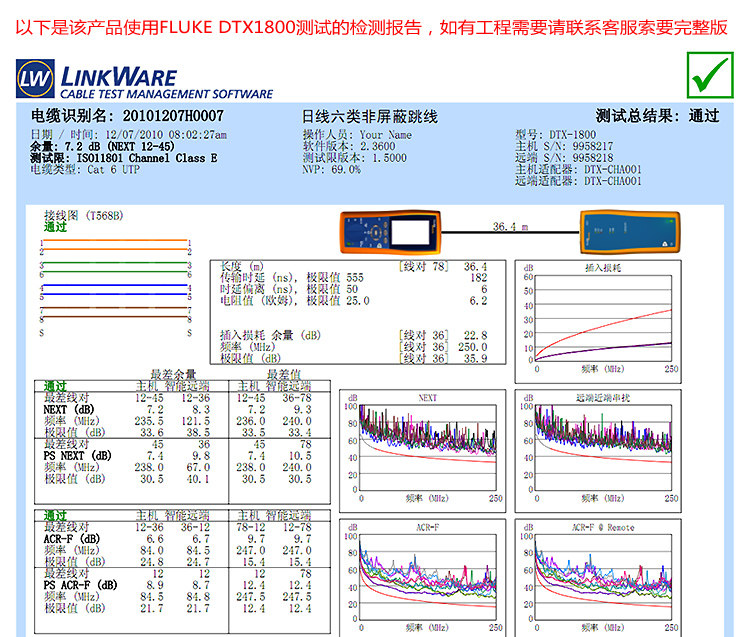Click main S/N 9958217

[x=593, y=146]
